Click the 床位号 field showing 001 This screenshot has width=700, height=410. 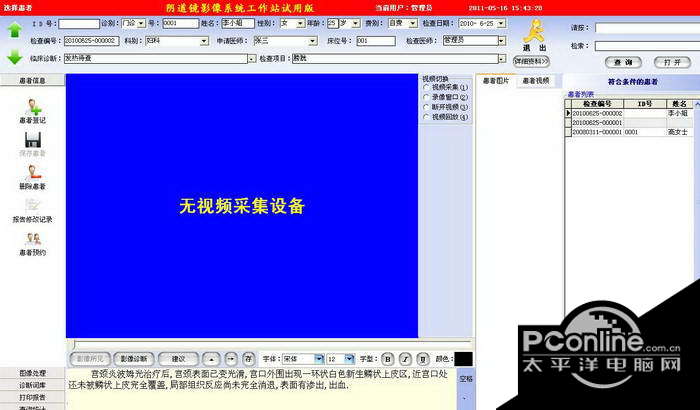tap(376, 41)
